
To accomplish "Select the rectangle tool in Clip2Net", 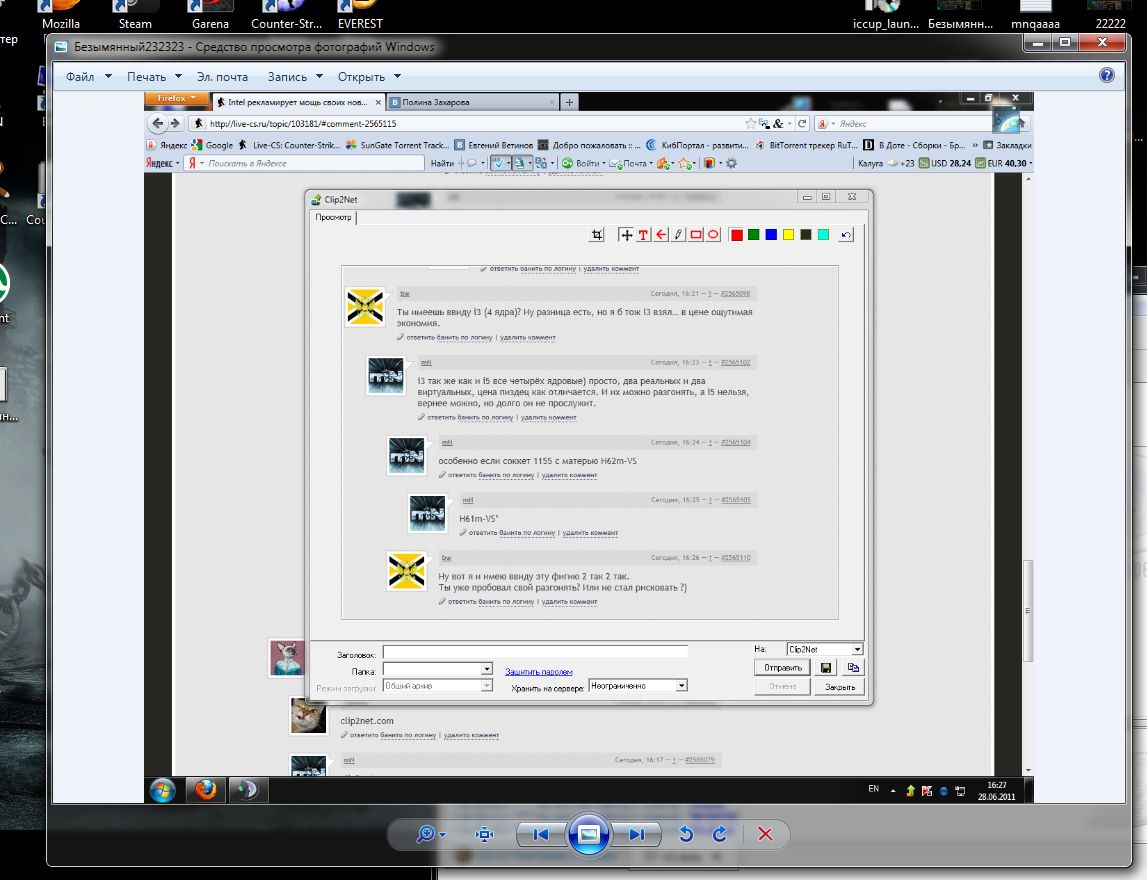I will coord(696,235).
